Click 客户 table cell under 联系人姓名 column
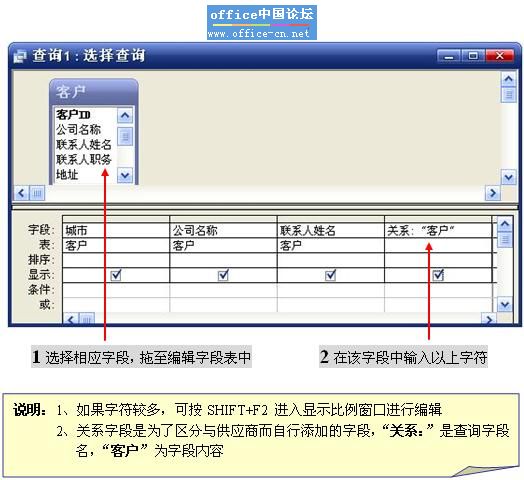 click(331, 246)
